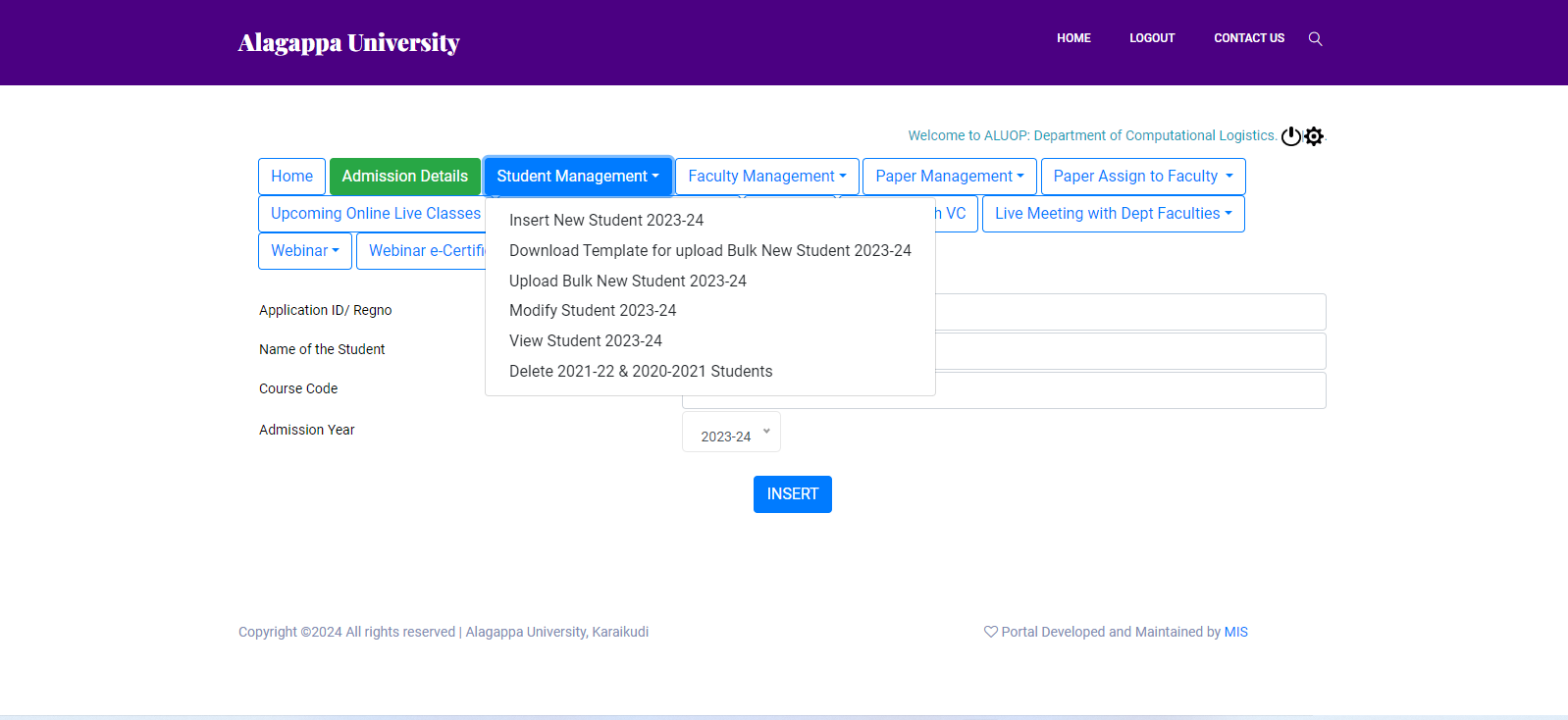Change the Admission Year 2023-24 selector
The width and height of the screenshot is (1568, 720).
pos(731,433)
